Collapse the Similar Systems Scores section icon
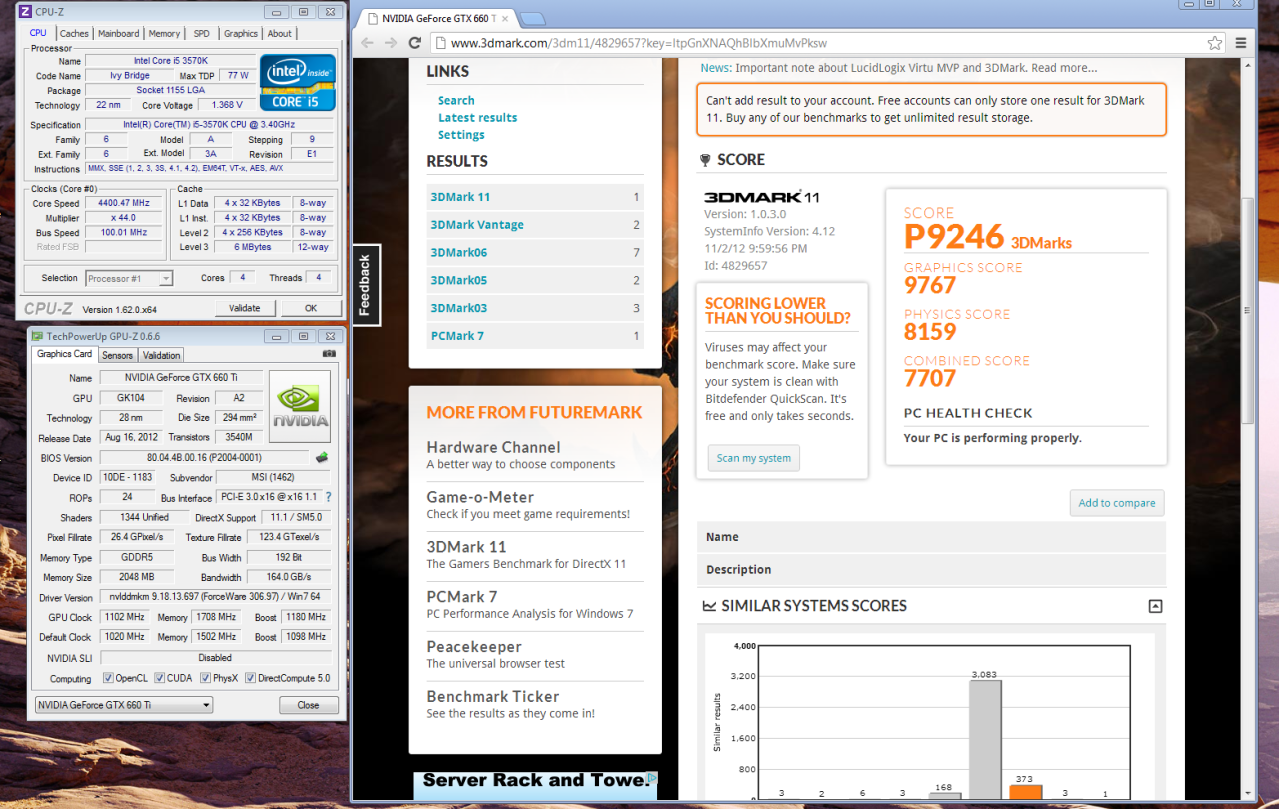Screen dimensions: 1279x809 click(x=1156, y=606)
